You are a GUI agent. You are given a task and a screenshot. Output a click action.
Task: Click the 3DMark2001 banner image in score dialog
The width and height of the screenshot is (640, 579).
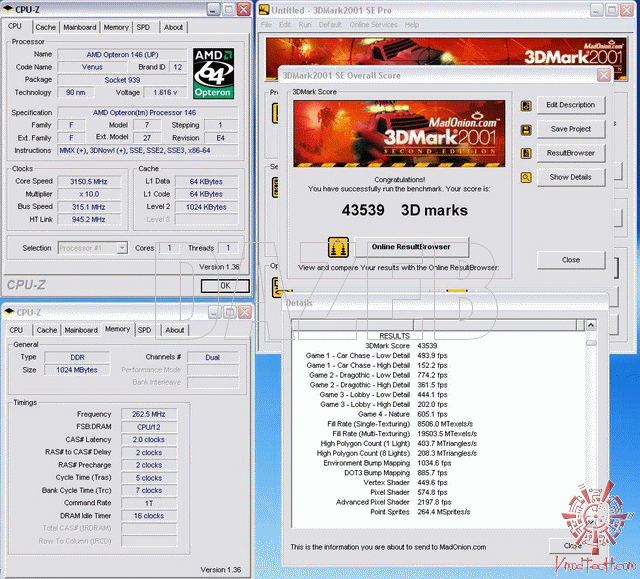coord(399,133)
